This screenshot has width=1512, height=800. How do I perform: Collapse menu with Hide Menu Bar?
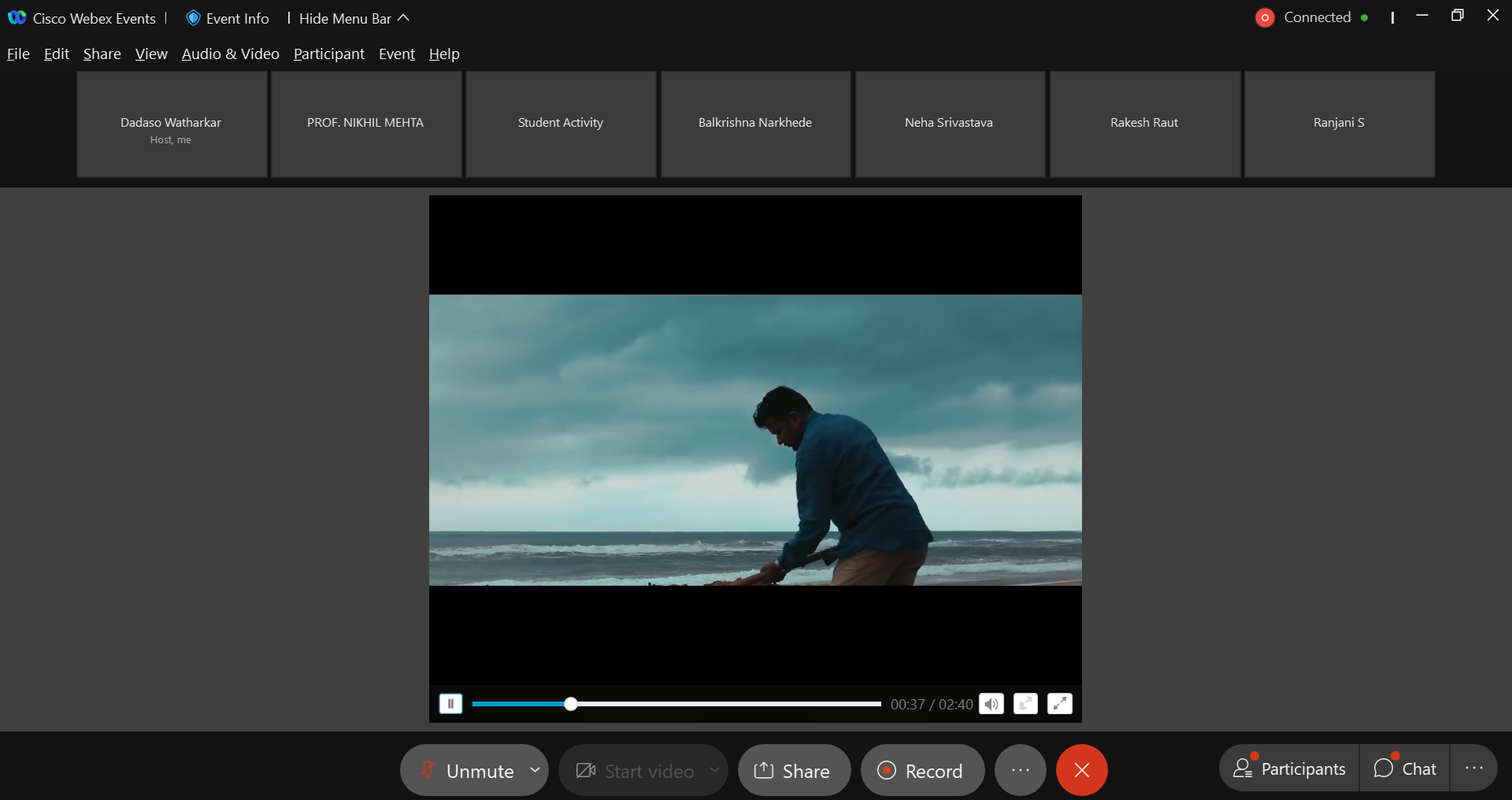(354, 18)
